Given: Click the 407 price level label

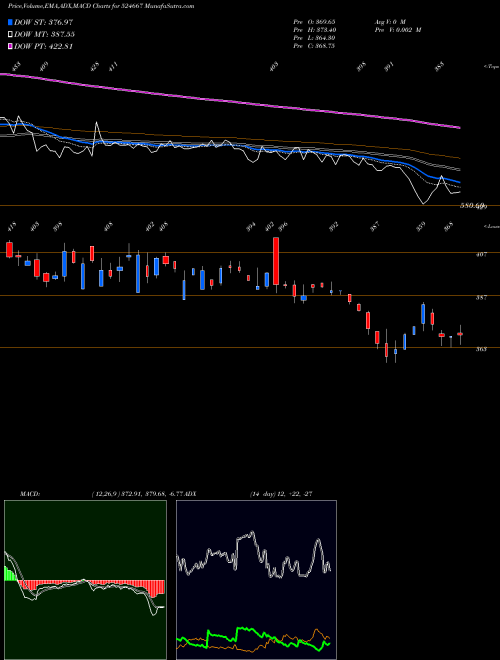Looking at the screenshot, I should tap(481, 254).
